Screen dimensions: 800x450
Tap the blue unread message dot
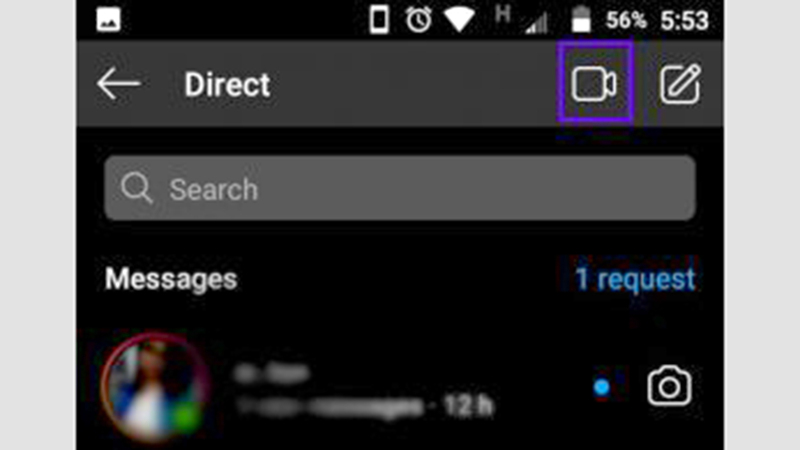602,387
